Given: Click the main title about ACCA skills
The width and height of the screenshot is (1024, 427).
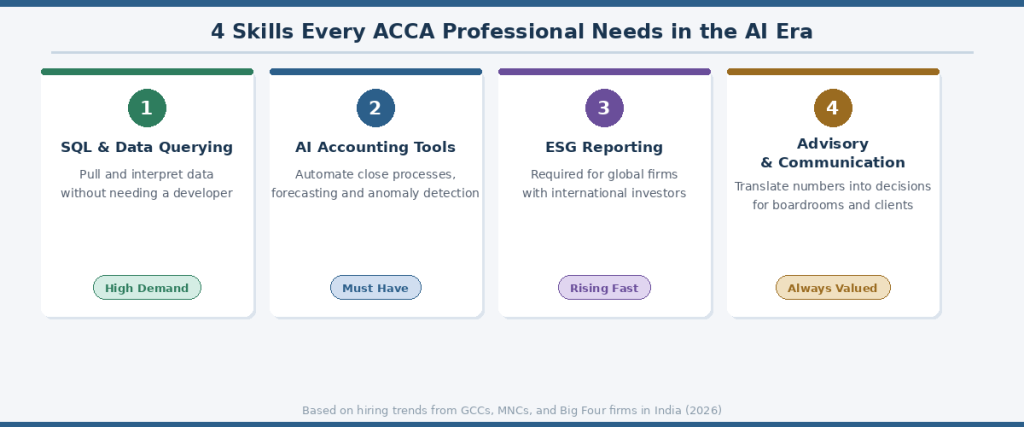Looking at the screenshot, I should [512, 31].
